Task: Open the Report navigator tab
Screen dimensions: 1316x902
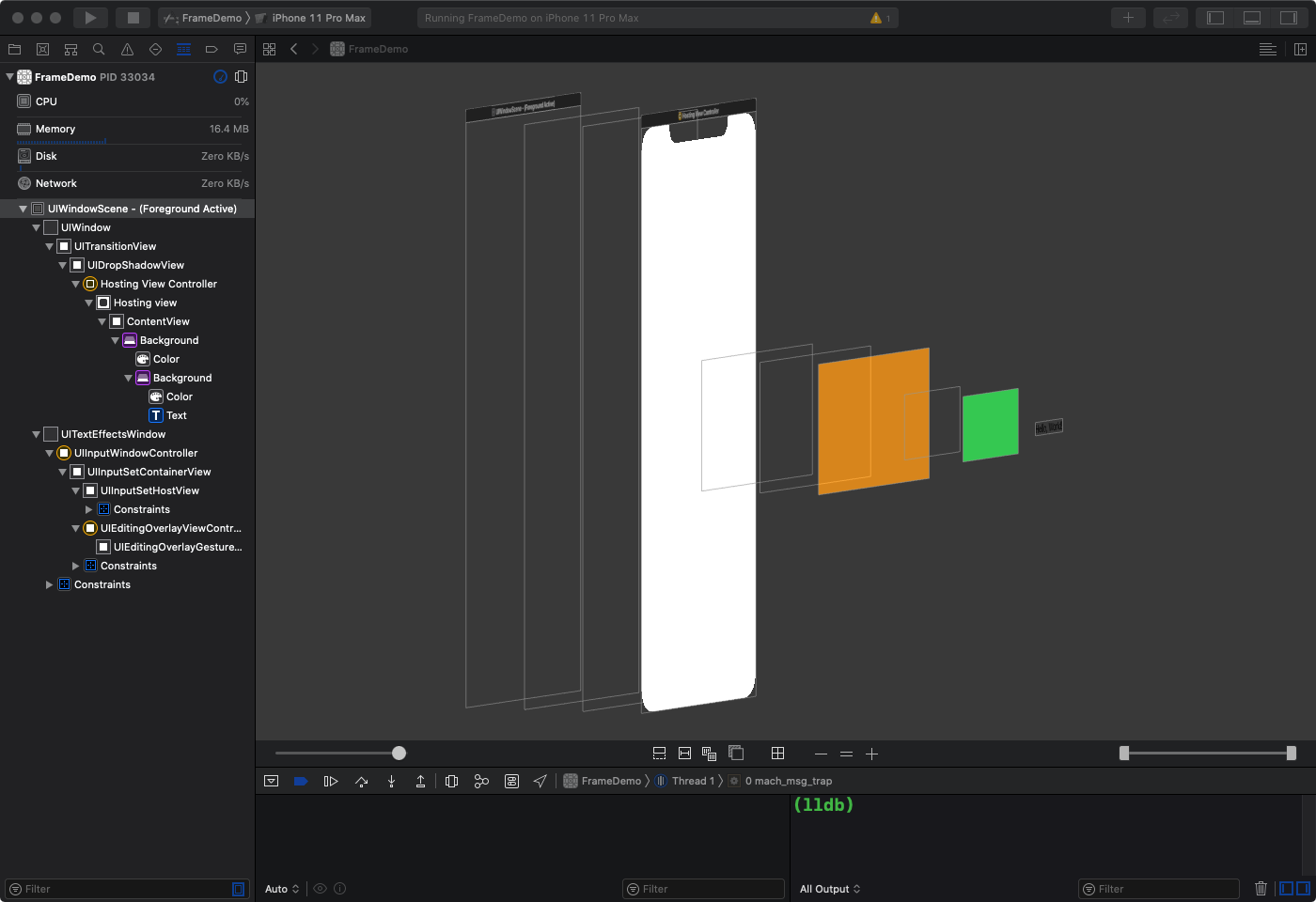Action: (x=240, y=49)
